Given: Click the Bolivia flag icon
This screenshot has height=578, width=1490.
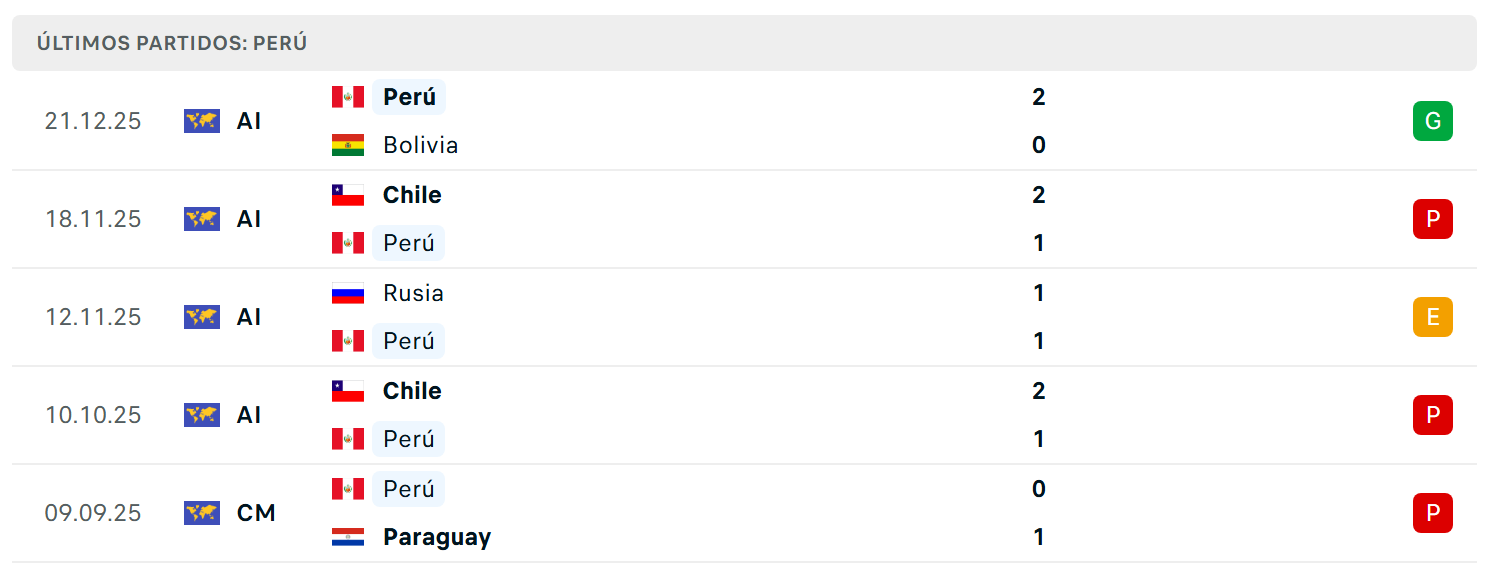Looking at the screenshot, I should tap(348, 145).
